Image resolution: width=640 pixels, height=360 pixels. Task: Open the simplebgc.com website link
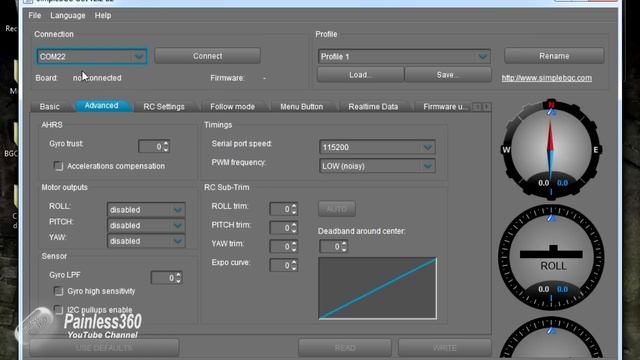tap(547, 78)
